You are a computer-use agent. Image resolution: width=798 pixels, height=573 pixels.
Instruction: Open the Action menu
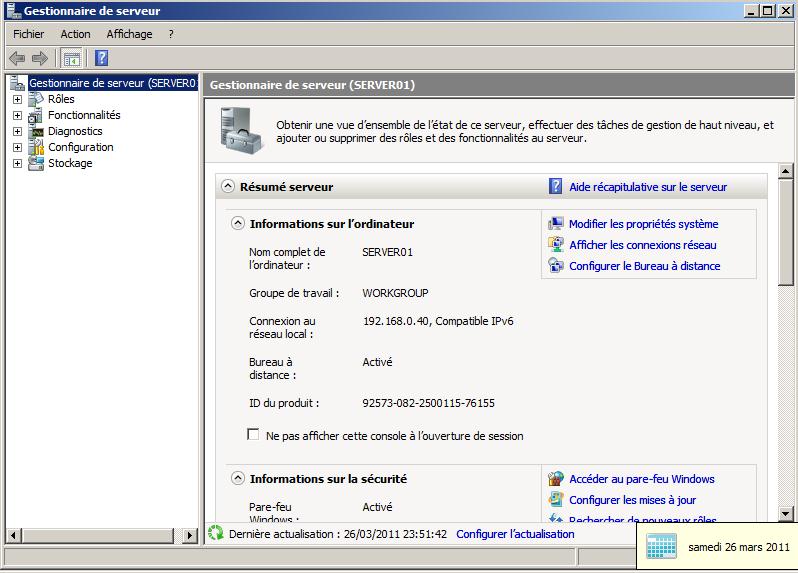75,34
